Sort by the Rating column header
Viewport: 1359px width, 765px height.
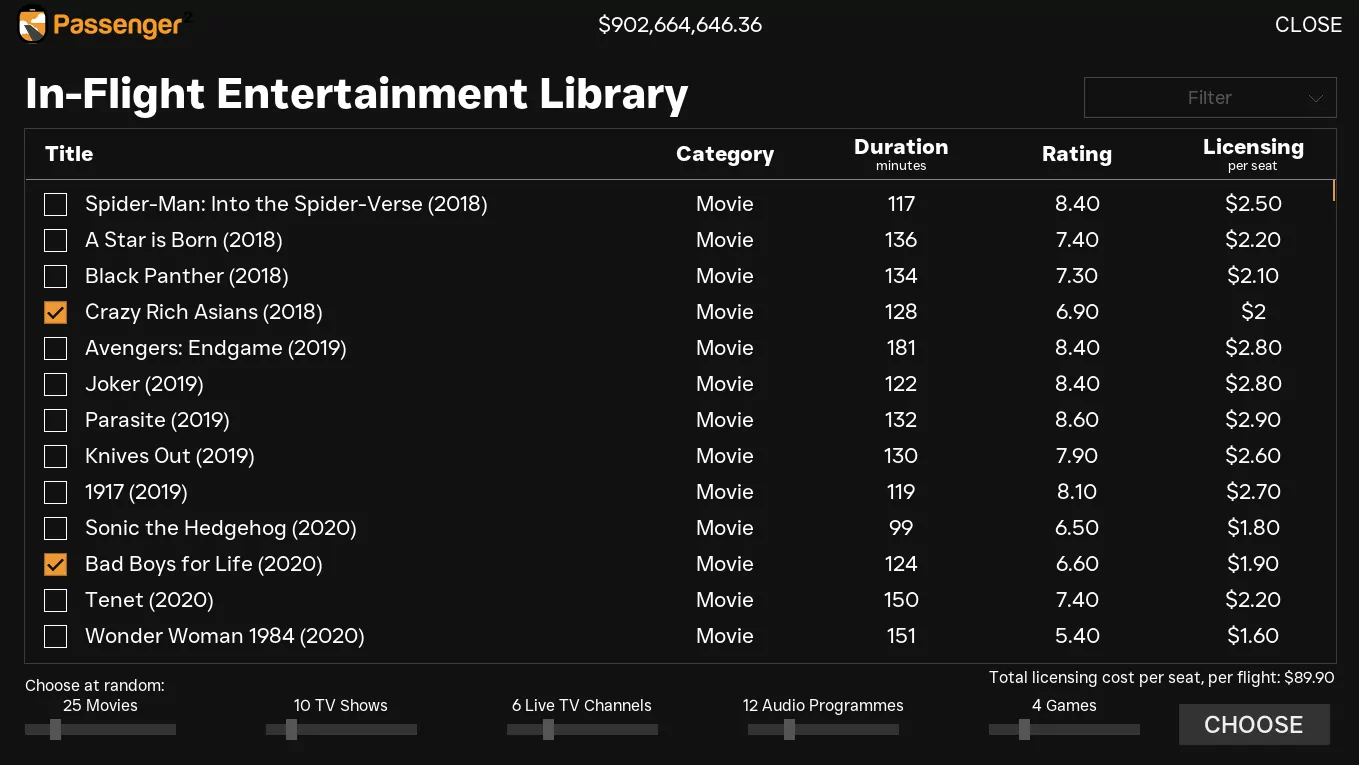[x=1076, y=154]
